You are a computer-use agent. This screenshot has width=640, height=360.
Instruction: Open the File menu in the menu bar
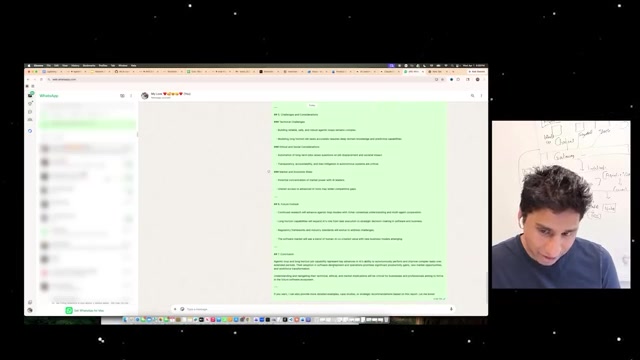coord(49,65)
